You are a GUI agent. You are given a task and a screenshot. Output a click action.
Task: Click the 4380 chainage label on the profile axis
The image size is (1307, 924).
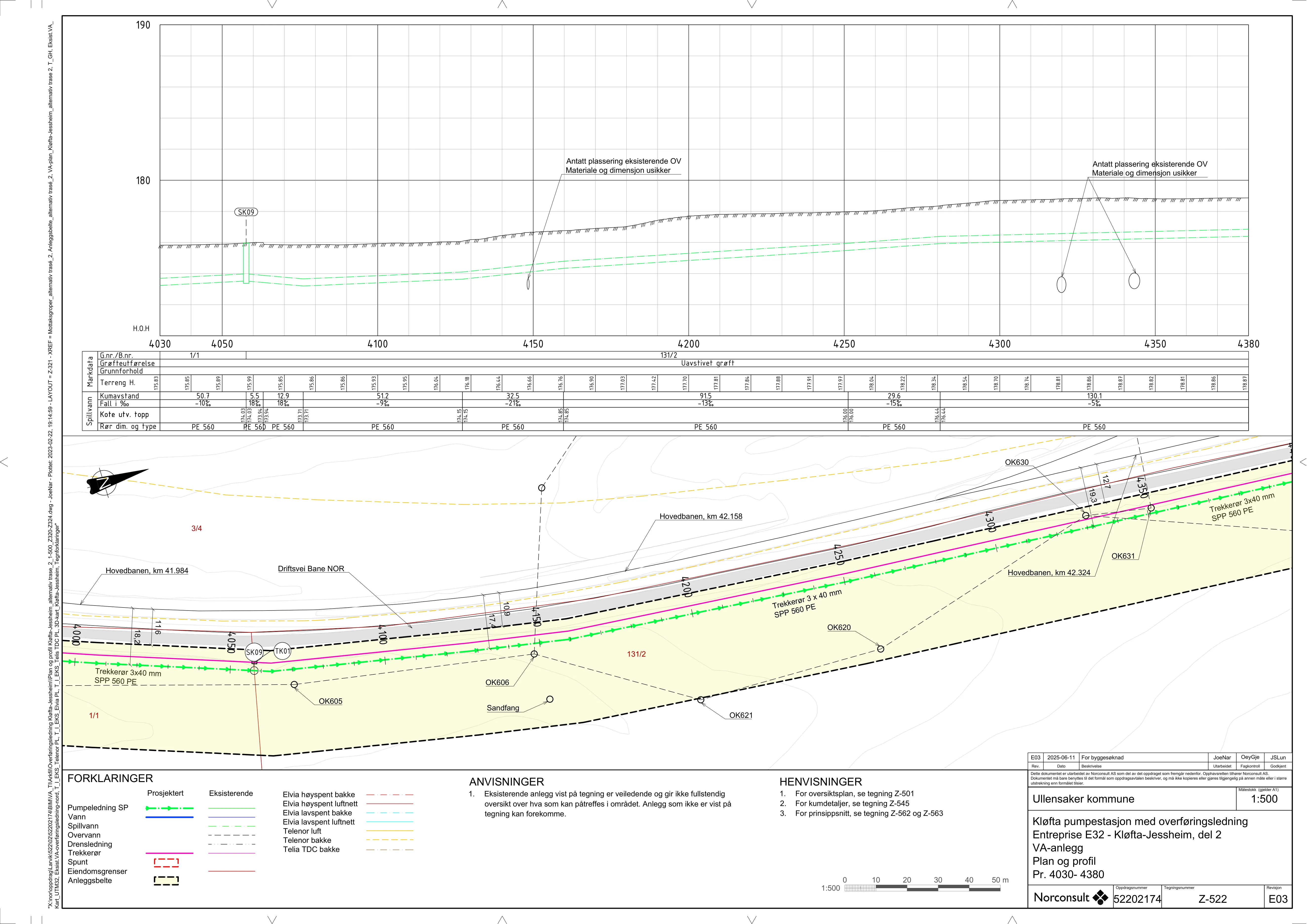[1248, 344]
